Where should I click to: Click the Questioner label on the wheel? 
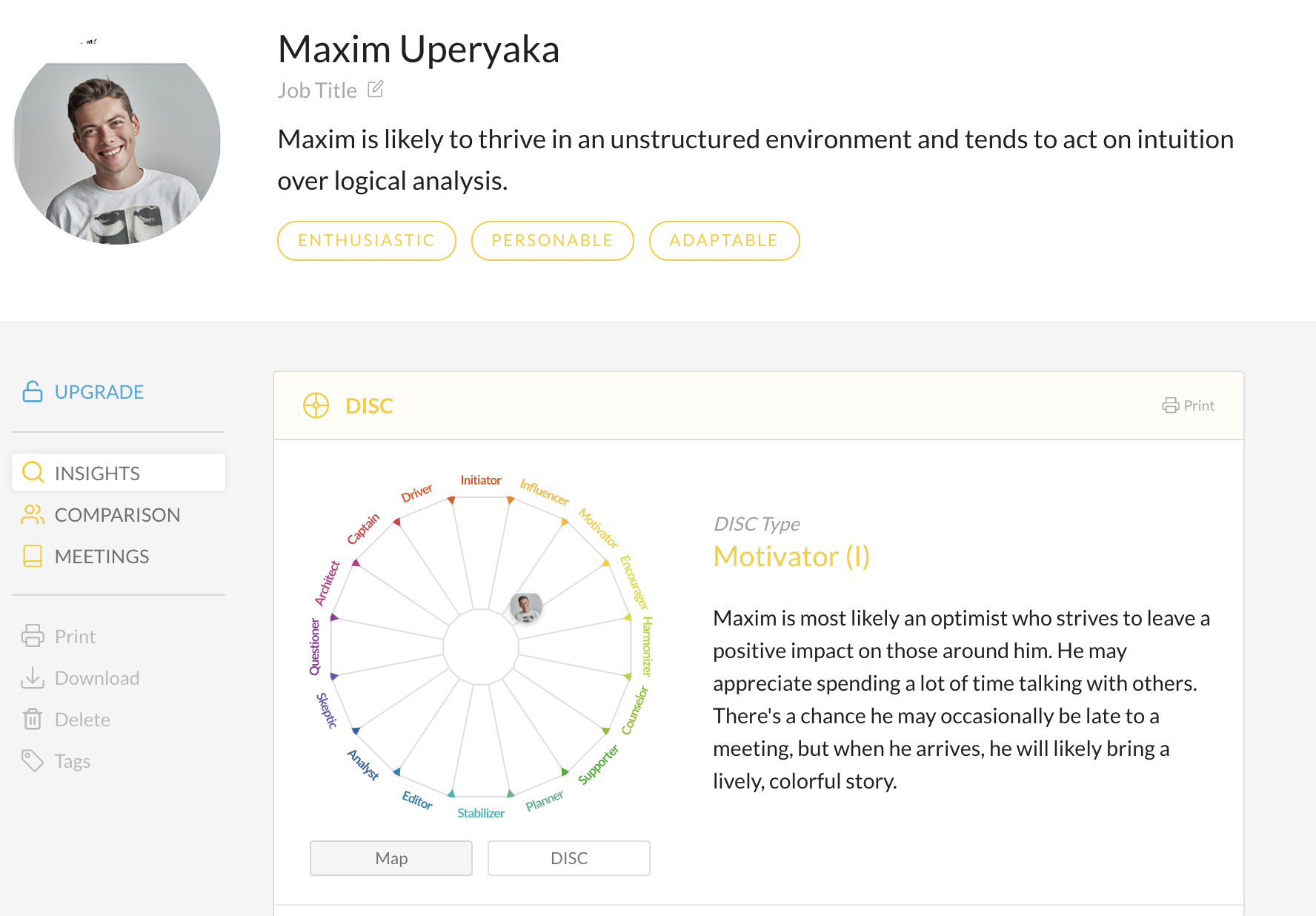(x=315, y=646)
